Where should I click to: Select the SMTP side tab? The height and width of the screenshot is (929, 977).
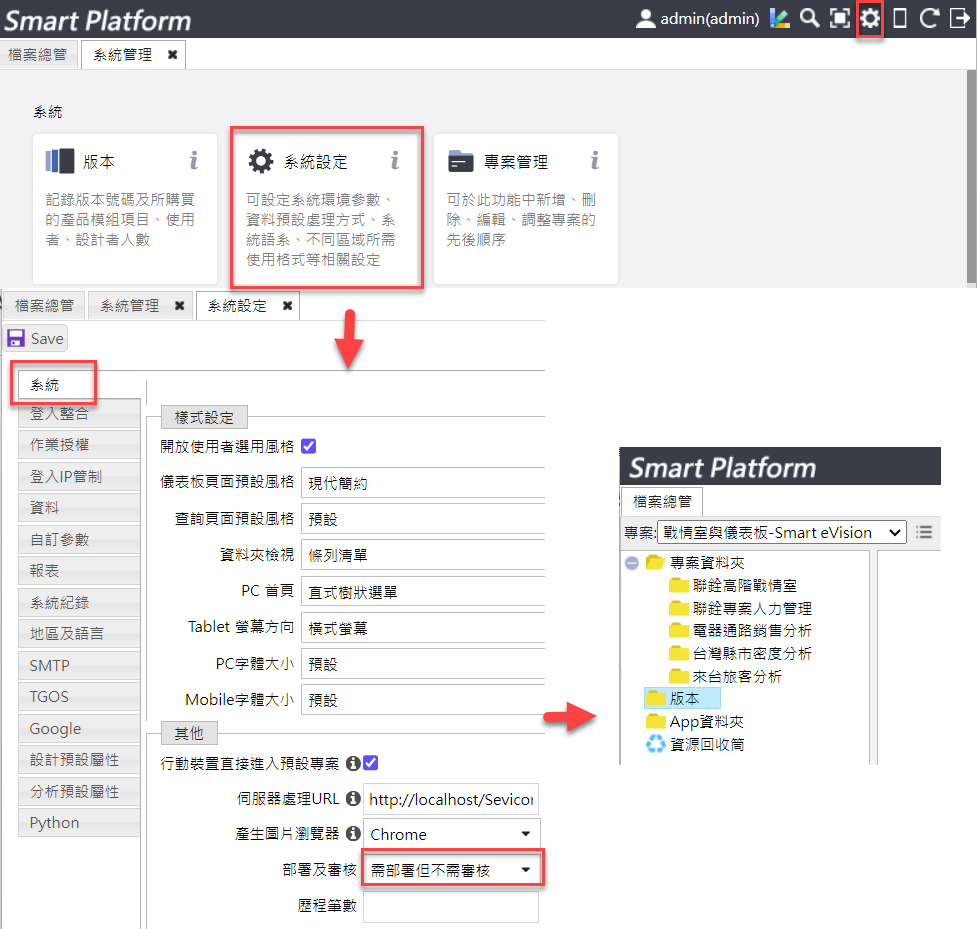pos(79,665)
